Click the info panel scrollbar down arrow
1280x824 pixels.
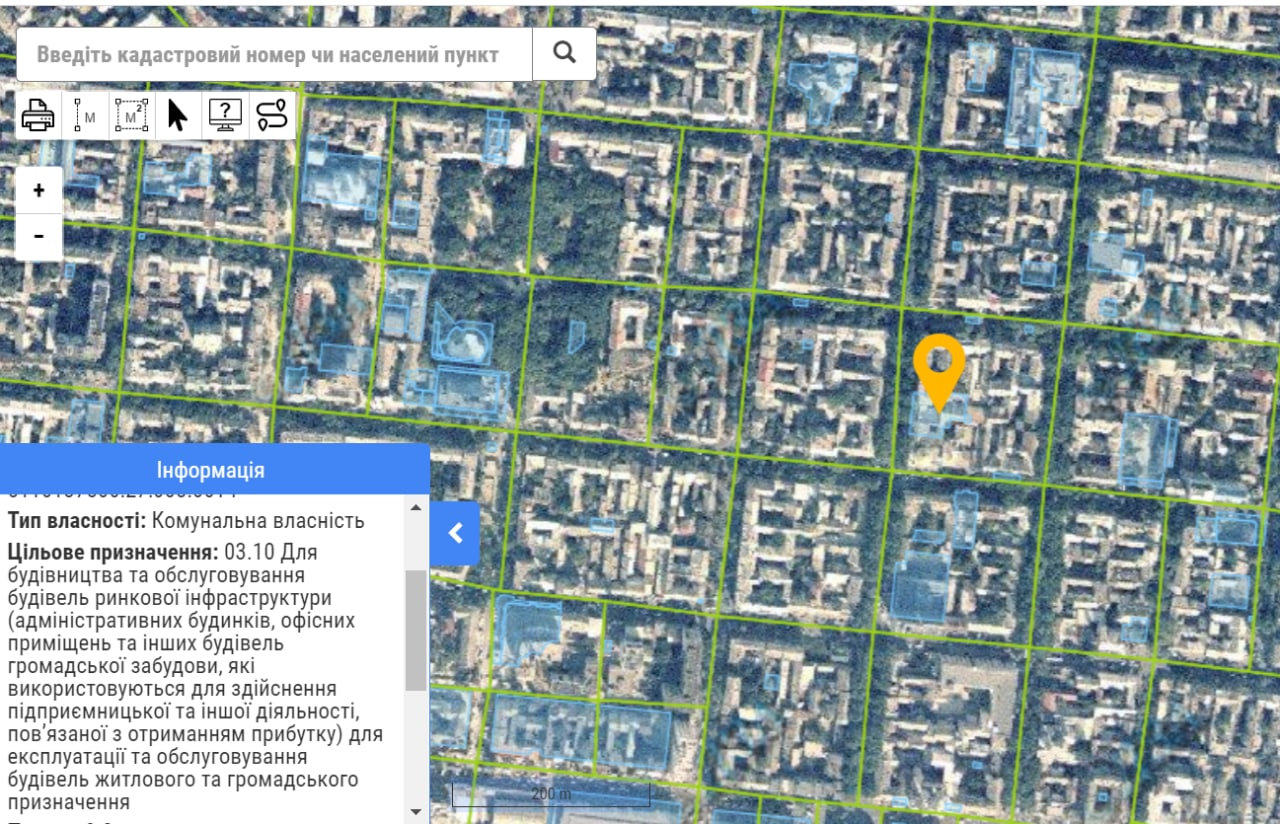(x=416, y=811)
